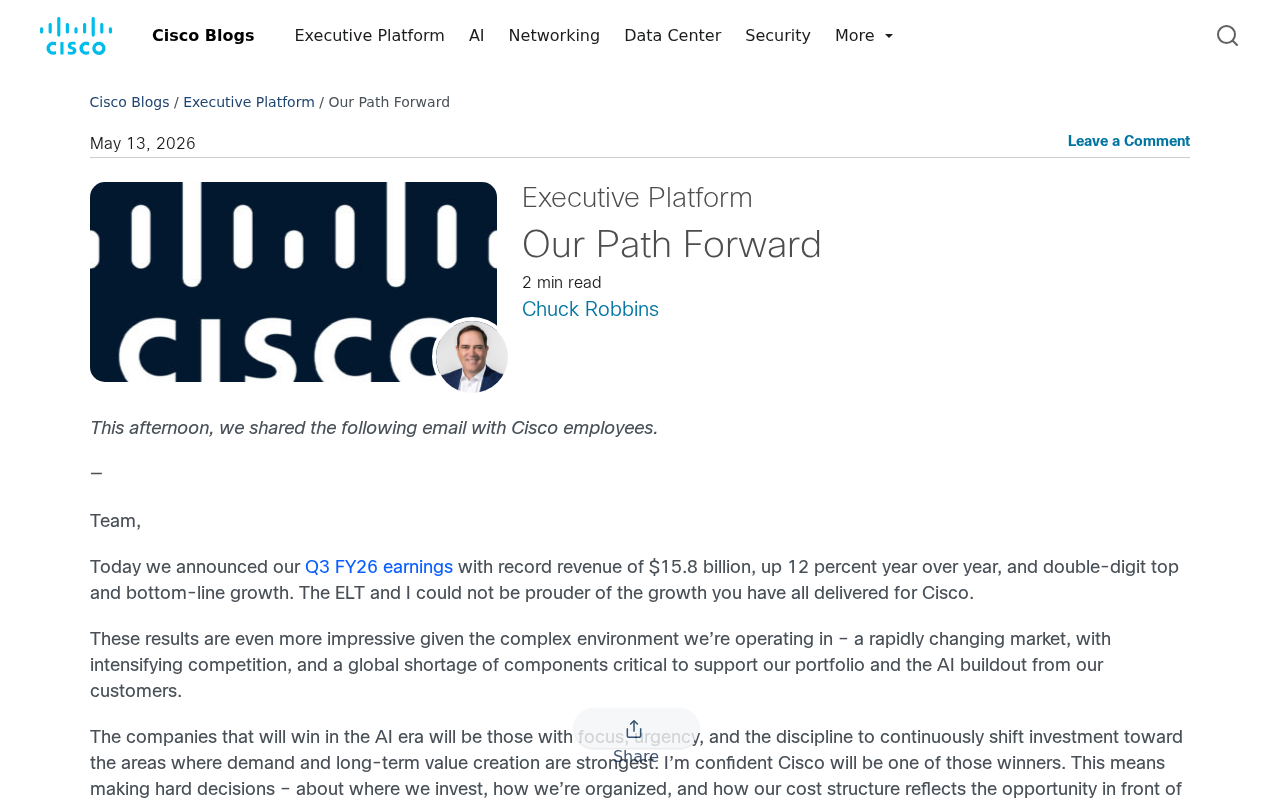
Task: Click Chuck Robbins' avatar photo
Action: tap(472, 357)
